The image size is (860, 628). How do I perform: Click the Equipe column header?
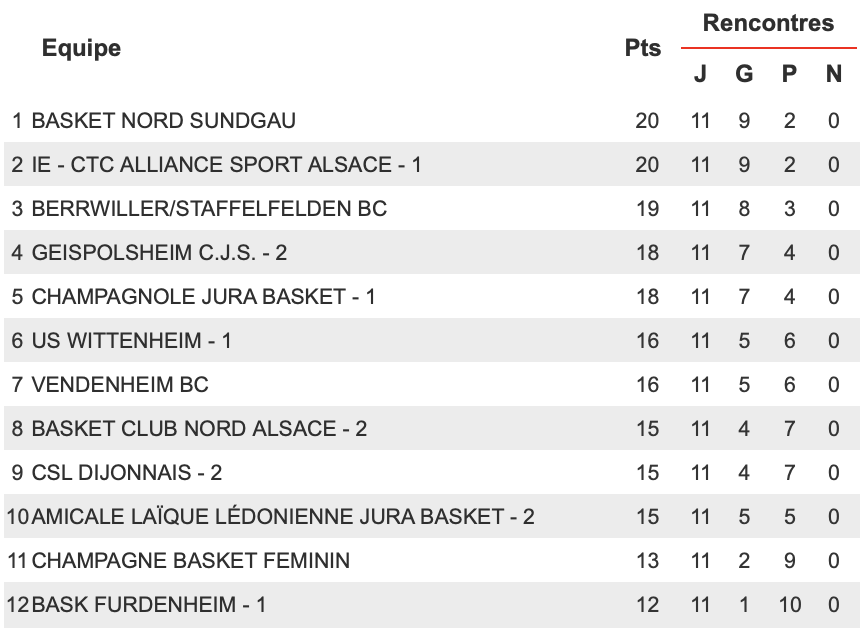[x=81, y=48]
